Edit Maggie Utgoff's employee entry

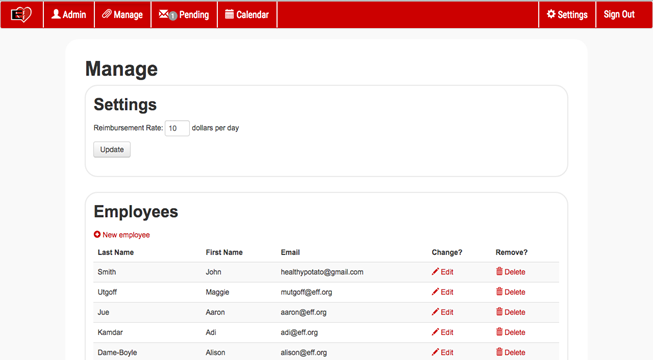tap(442, 292)
